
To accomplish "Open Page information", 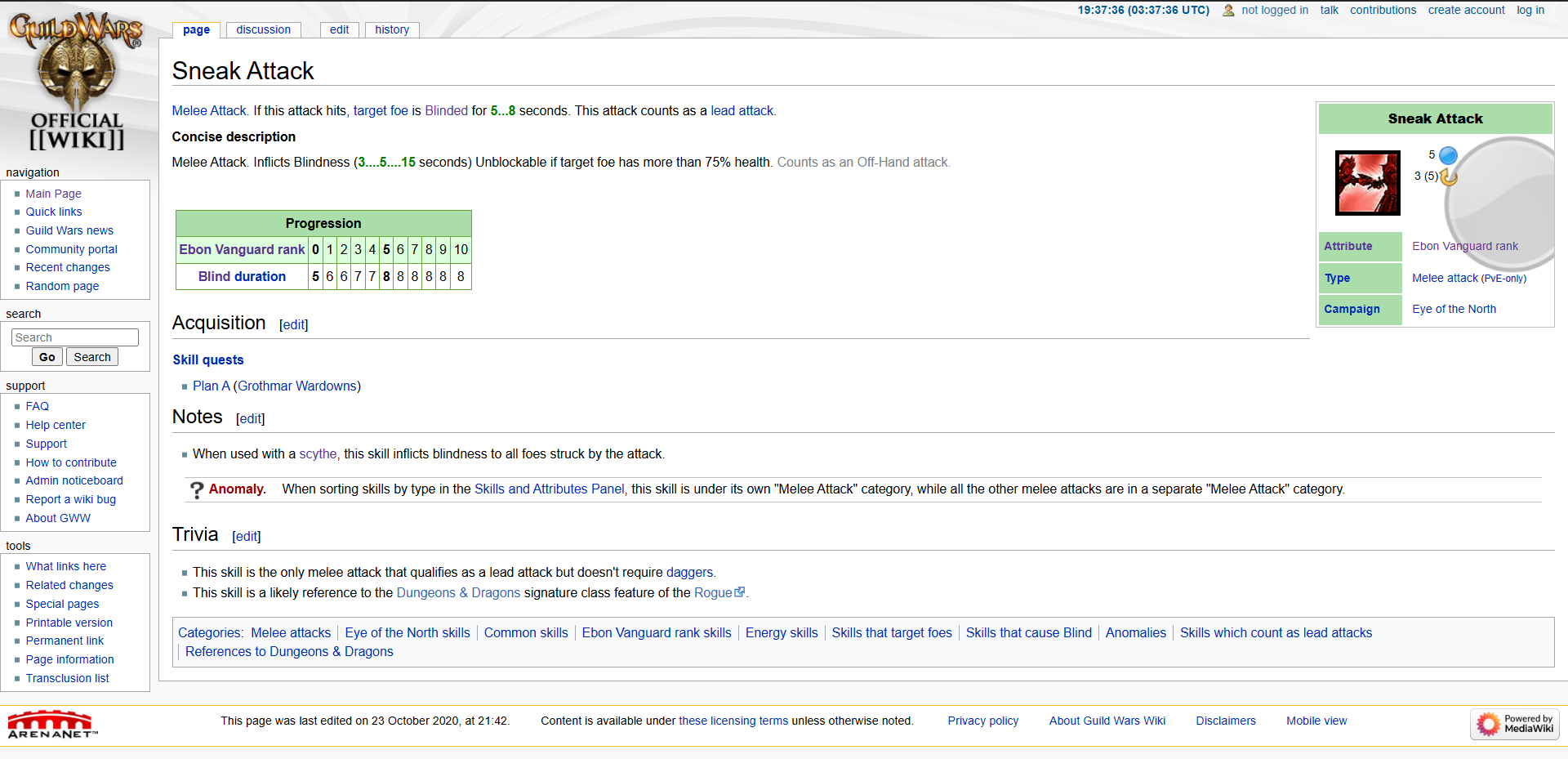I will point(69,659).
